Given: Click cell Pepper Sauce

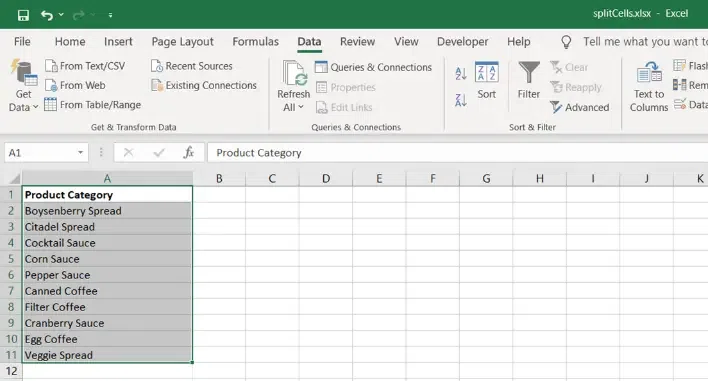Looking at the screenshot, I should pyautogui.click(x=107, y=275).
